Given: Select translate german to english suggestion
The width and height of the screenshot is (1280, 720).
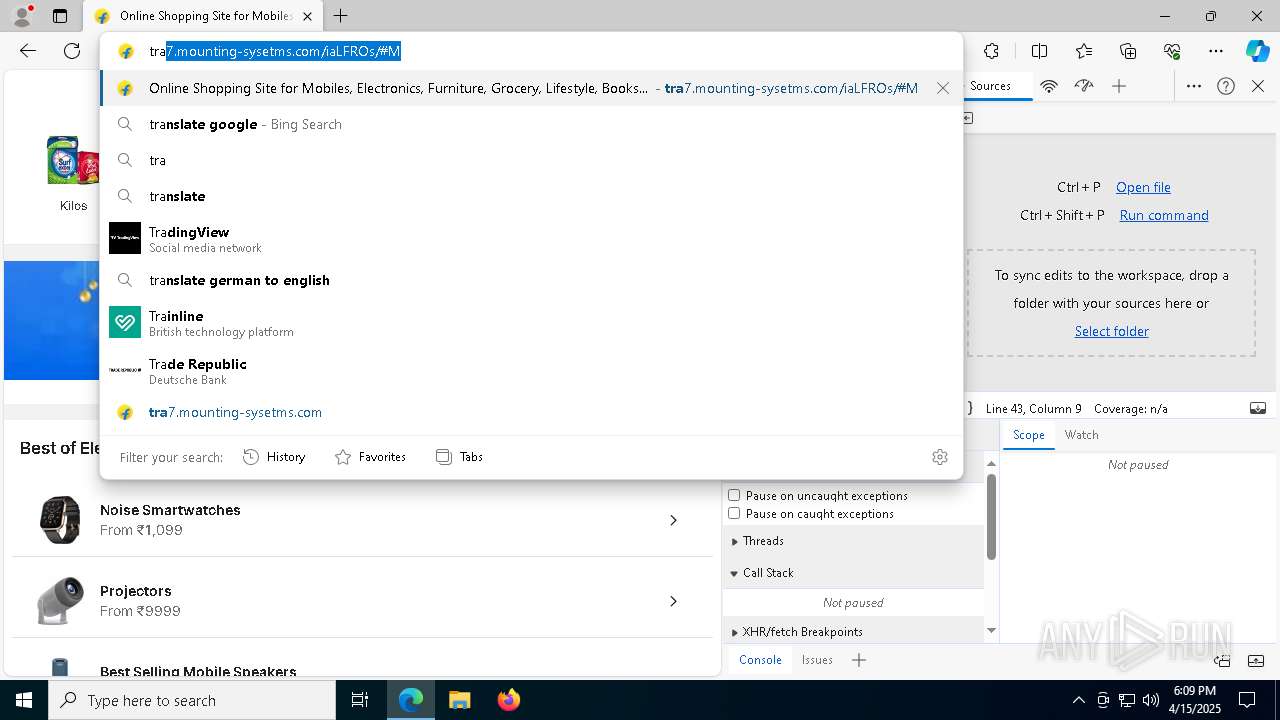Looking at the screenshot, I should [531, 280].
